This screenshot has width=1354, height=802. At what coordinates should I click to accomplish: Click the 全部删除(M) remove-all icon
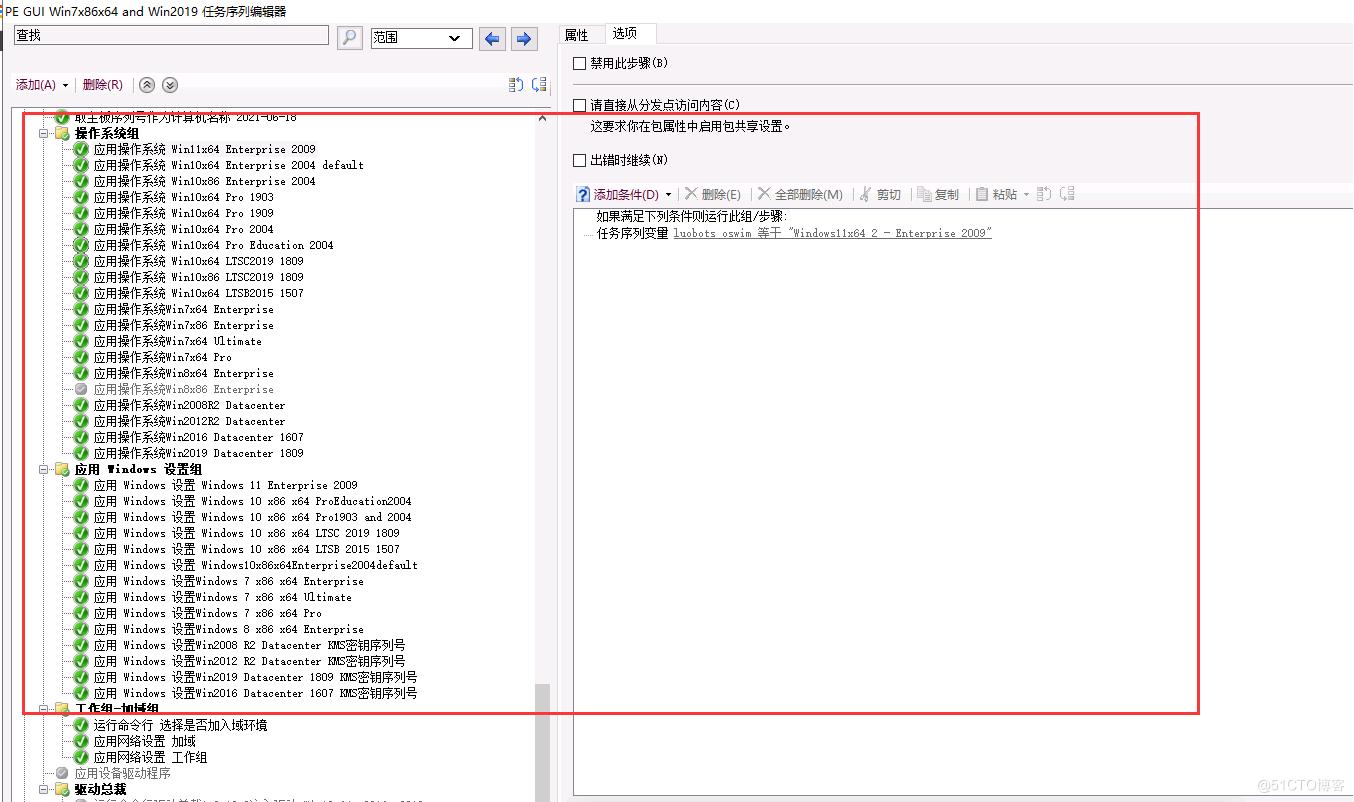click(x=762, y=193)
